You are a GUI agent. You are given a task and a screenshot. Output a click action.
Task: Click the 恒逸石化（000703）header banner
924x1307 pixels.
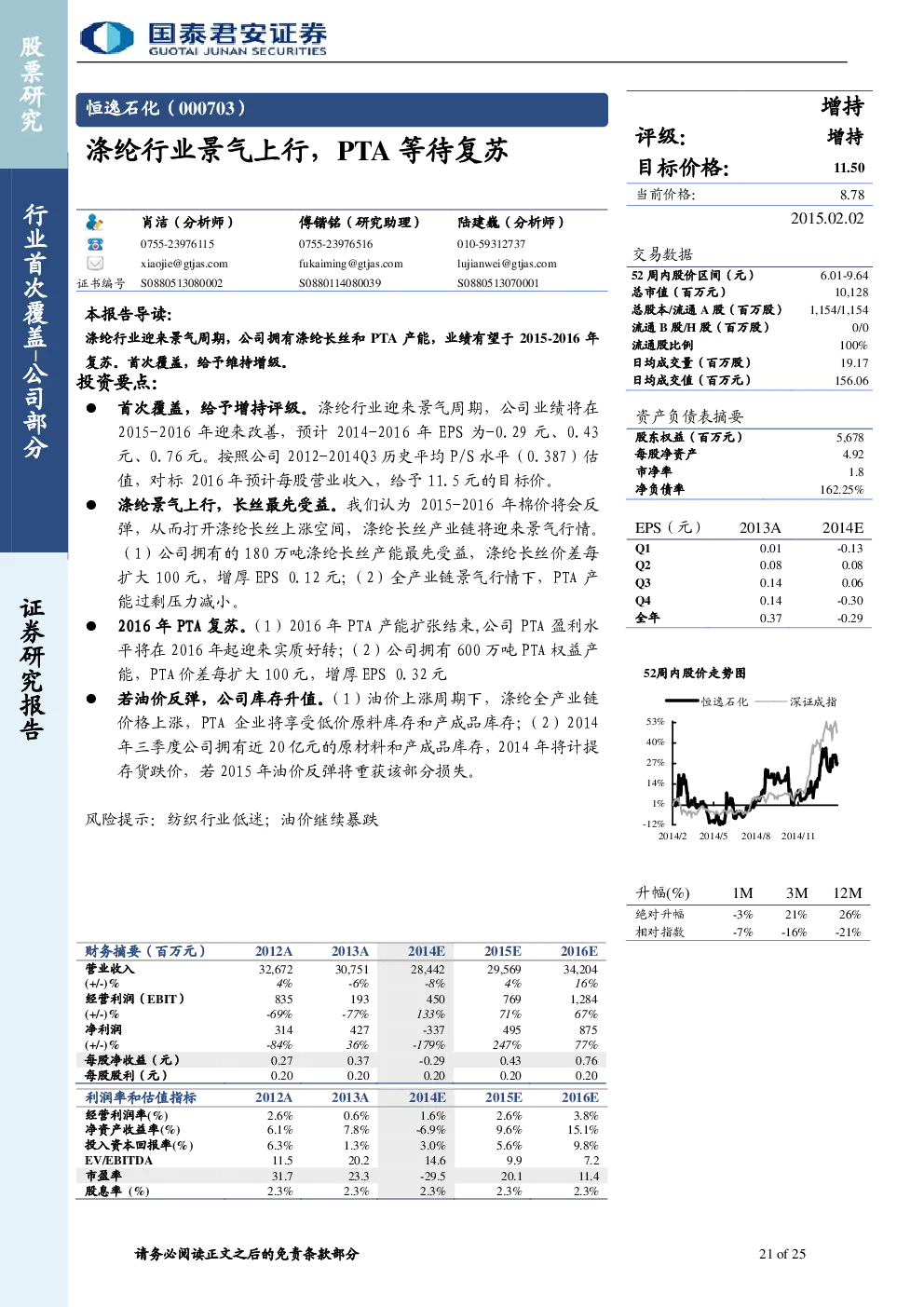point(342,109)
